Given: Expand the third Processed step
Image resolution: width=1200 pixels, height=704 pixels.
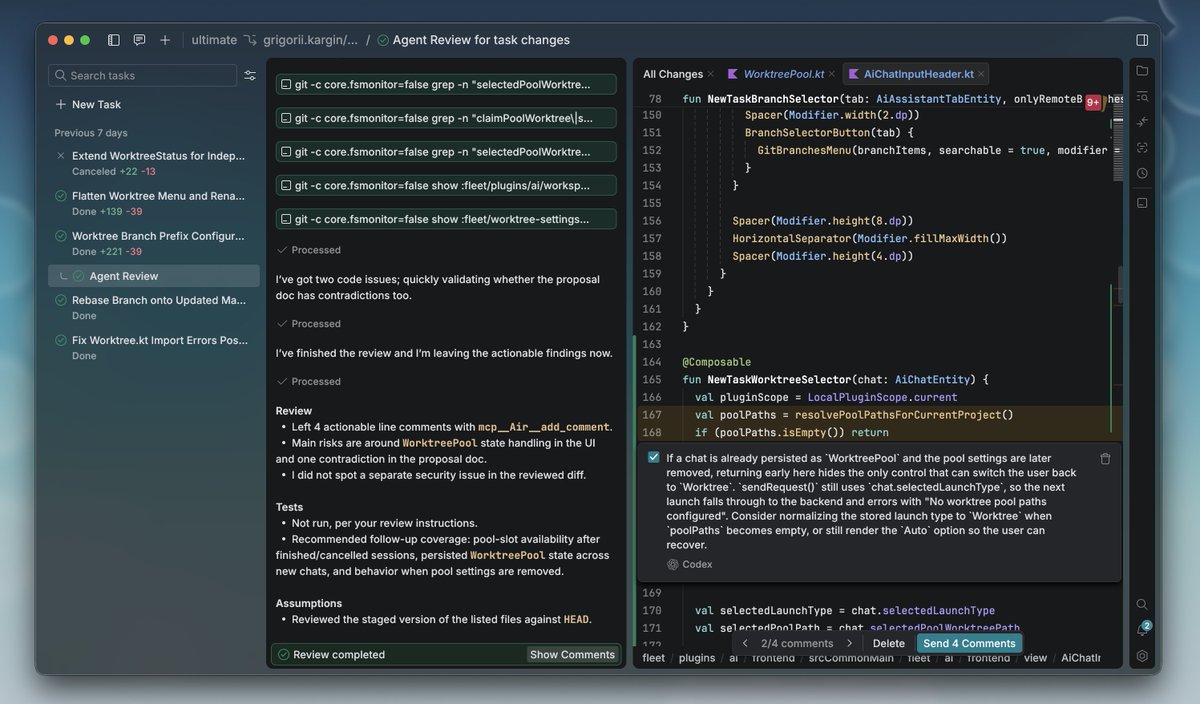Looking at the screenshot, I should click(x=309, y=381).
